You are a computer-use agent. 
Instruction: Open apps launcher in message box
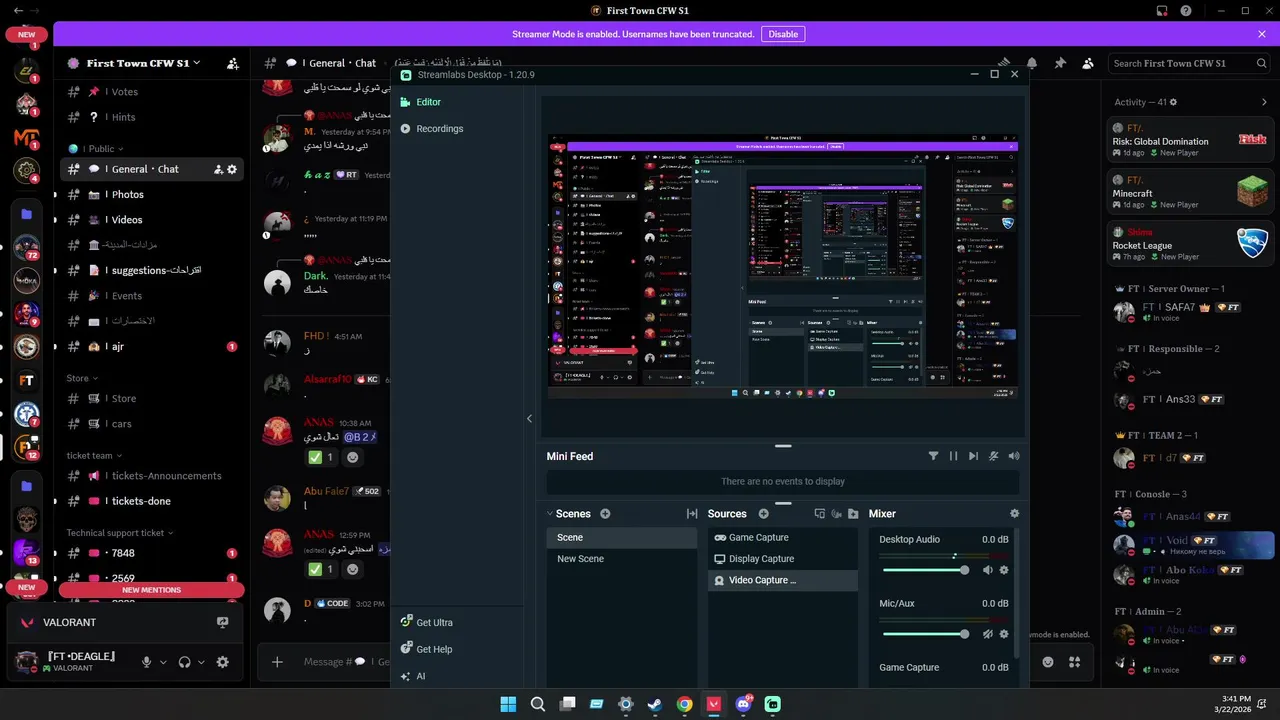1075,662
